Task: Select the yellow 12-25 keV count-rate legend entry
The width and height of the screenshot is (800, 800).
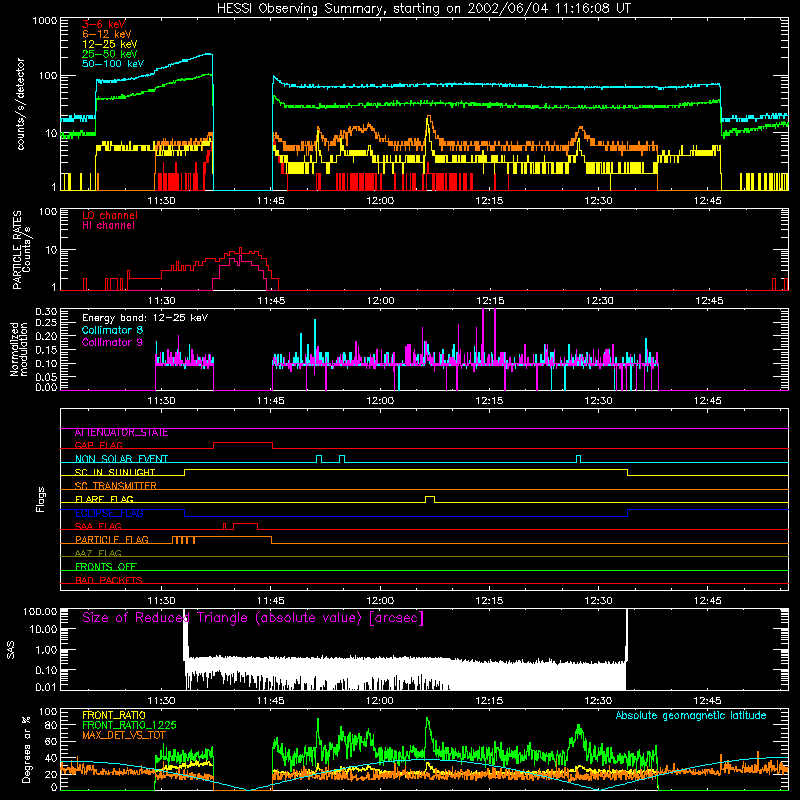Action: pos(110,44)
